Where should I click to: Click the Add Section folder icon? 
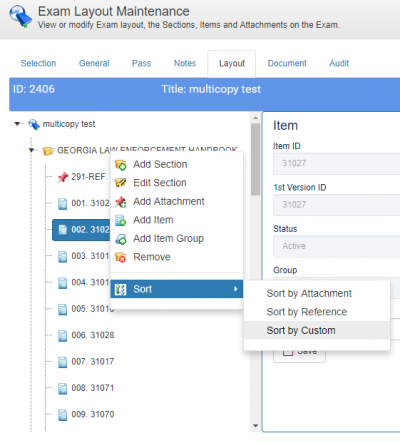120,165
